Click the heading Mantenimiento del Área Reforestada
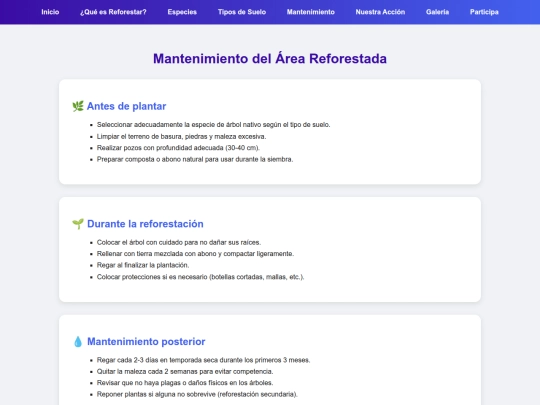 [x=270, y=59]
